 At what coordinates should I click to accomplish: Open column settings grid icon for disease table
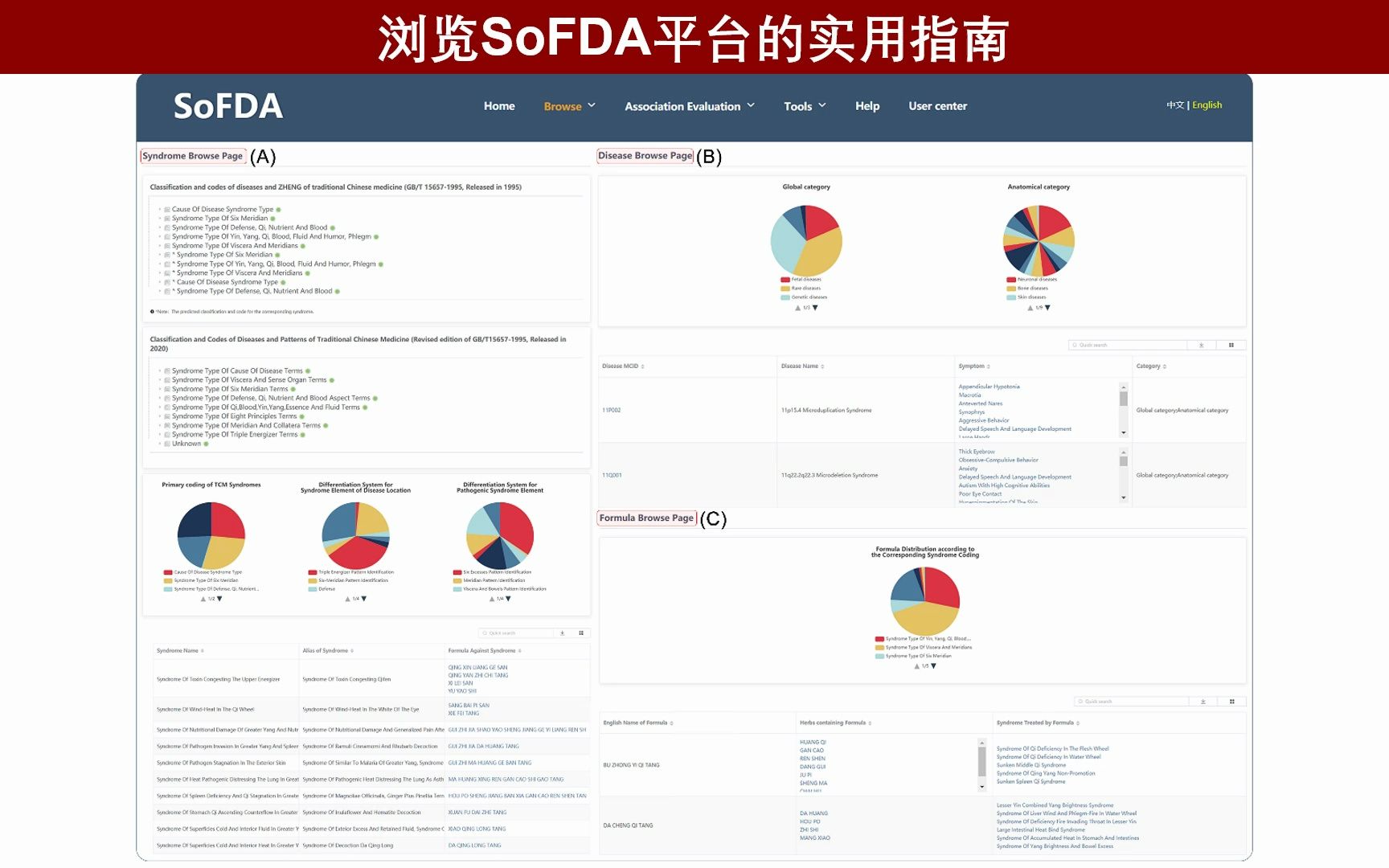[1231, 345]
